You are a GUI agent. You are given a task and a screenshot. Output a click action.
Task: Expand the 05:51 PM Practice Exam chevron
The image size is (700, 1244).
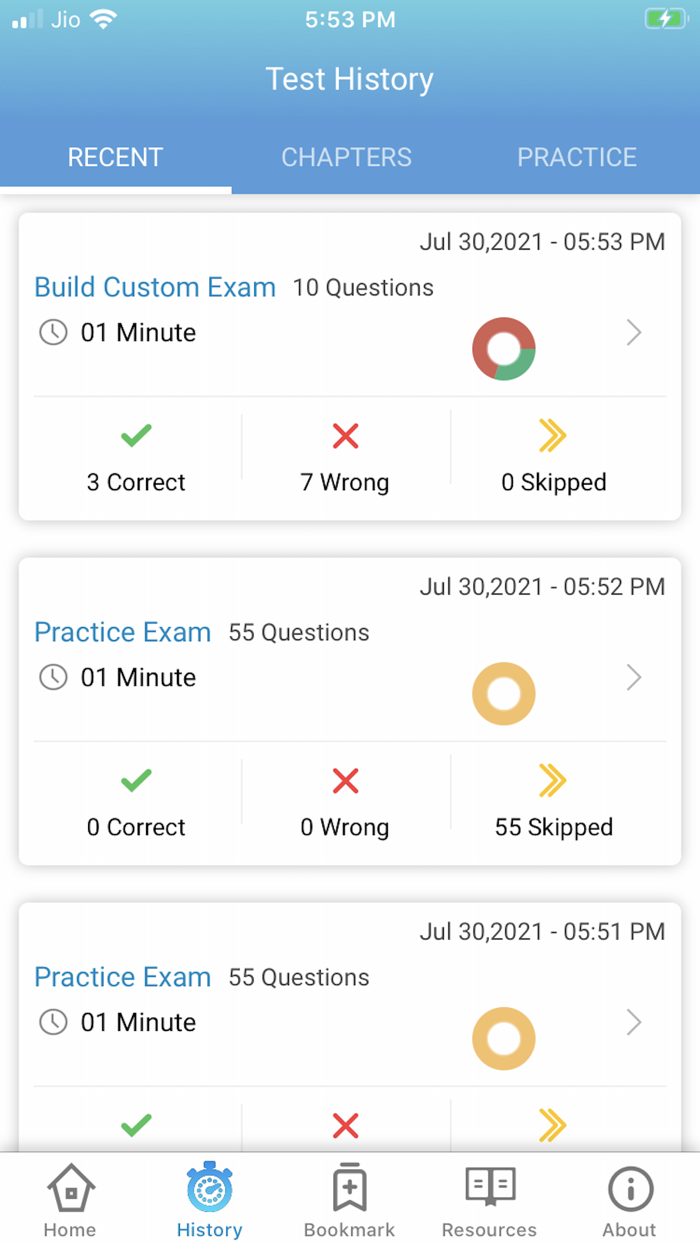[x=633, y=1022]
